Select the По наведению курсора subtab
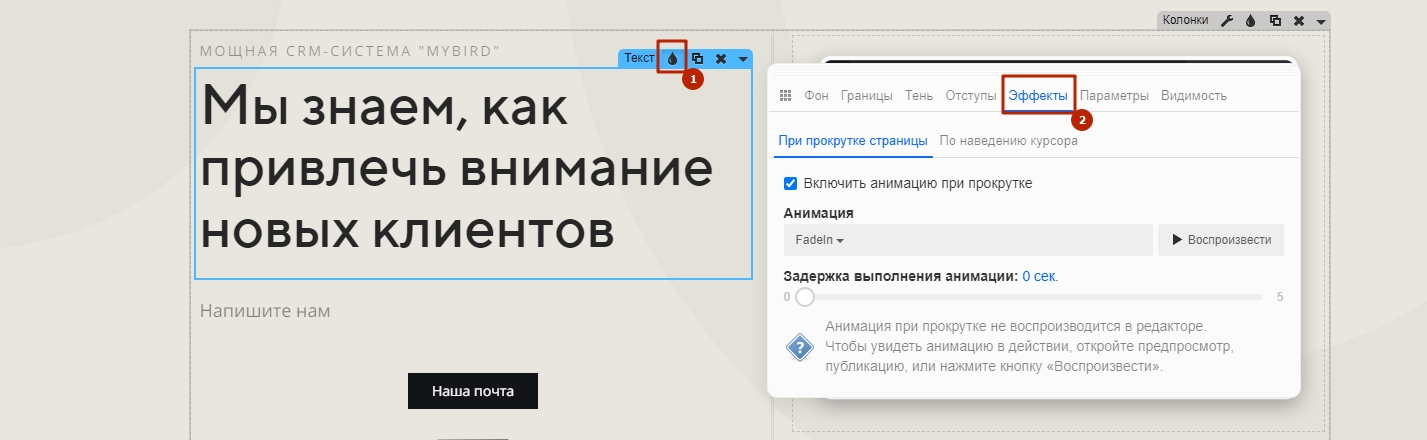 point(1009,142)
